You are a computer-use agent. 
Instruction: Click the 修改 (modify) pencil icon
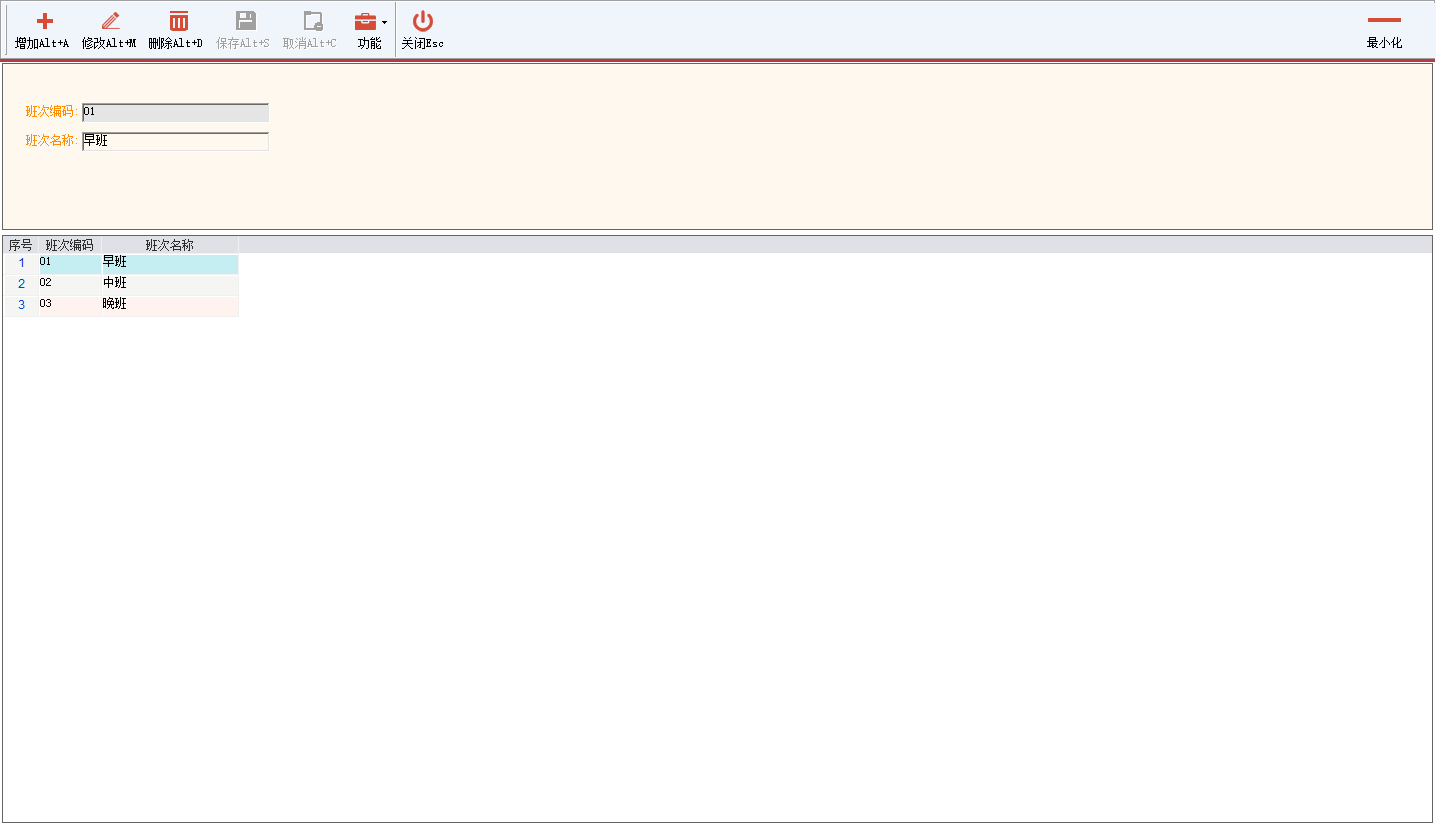point(110,21)
